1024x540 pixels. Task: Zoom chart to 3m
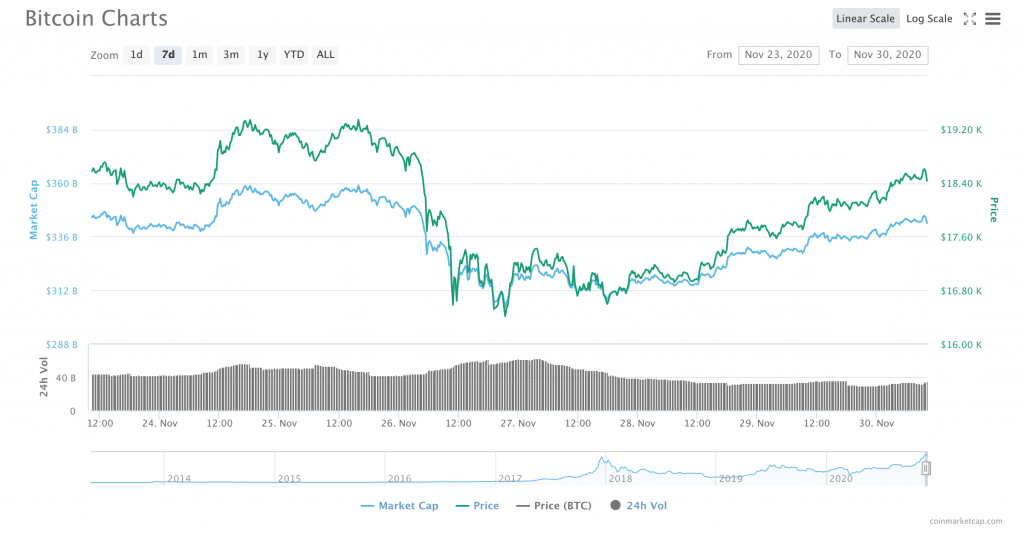coord(231,55)
